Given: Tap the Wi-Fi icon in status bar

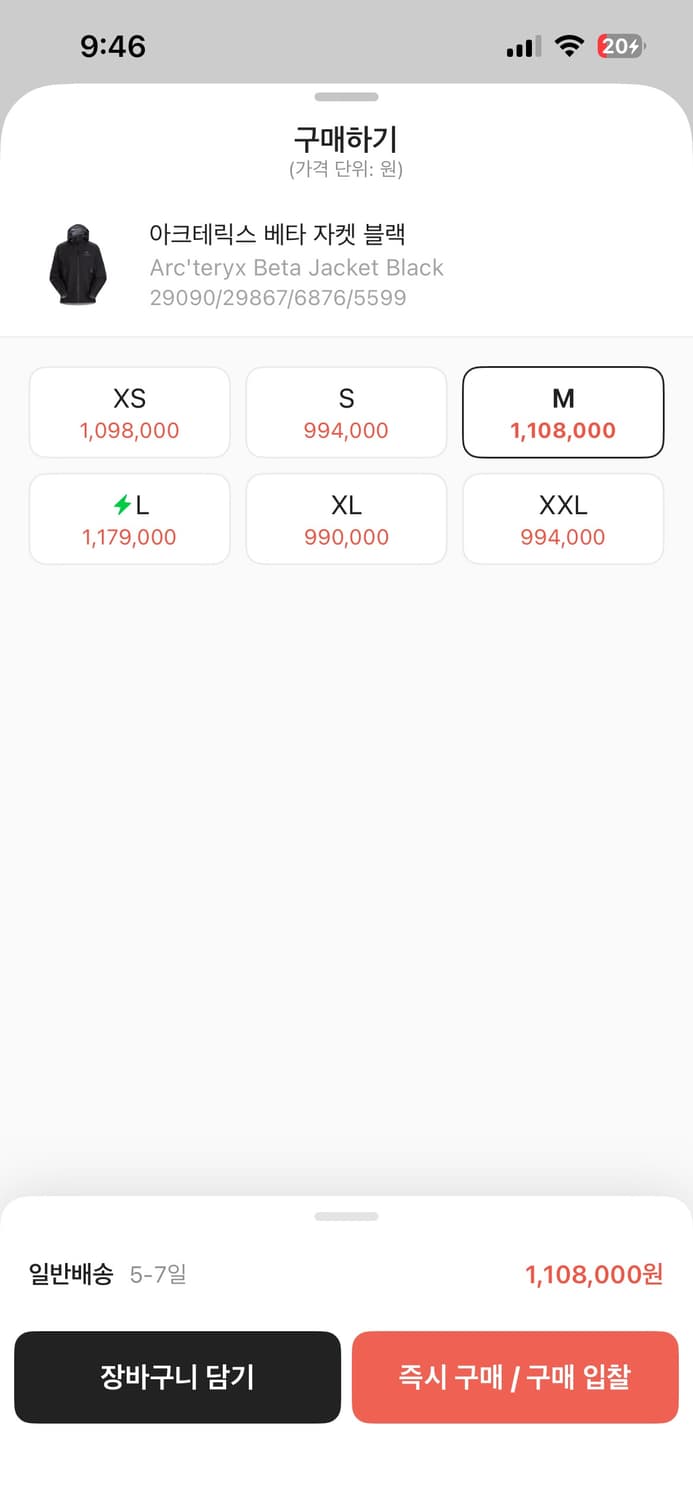Looking at the screenshot, I should 569,46.
